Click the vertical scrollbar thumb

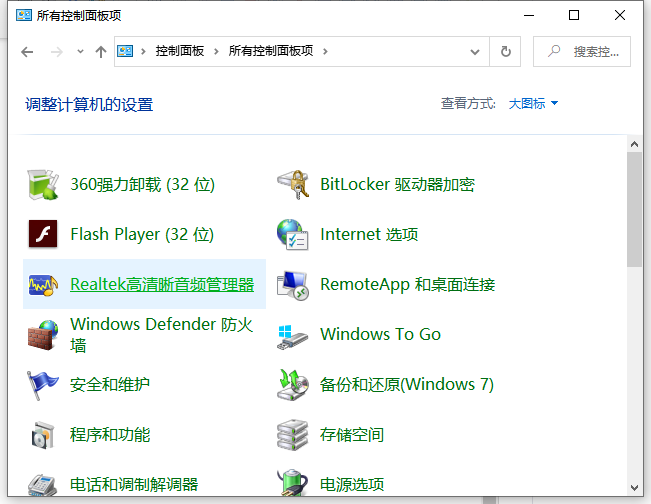click(x=634, y=210)
